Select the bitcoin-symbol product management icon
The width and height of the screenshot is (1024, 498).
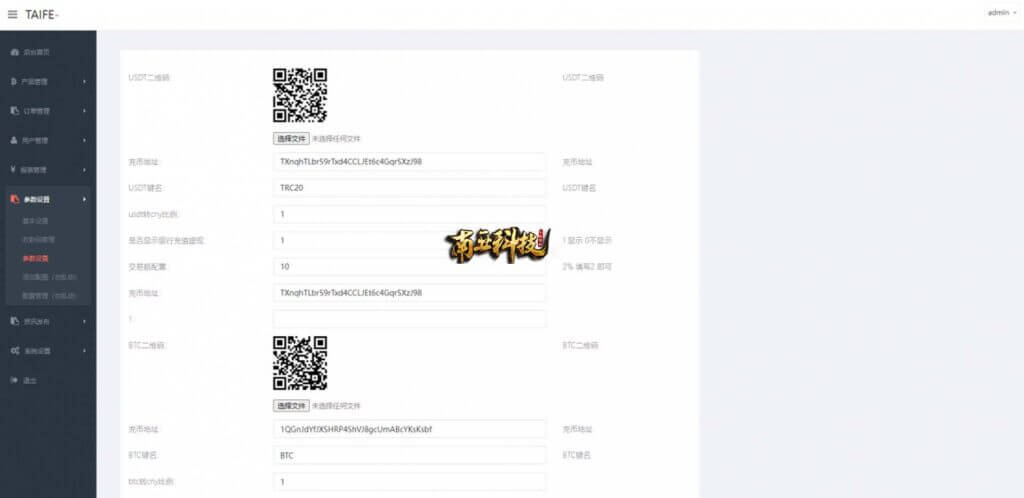tap(14, 82)
